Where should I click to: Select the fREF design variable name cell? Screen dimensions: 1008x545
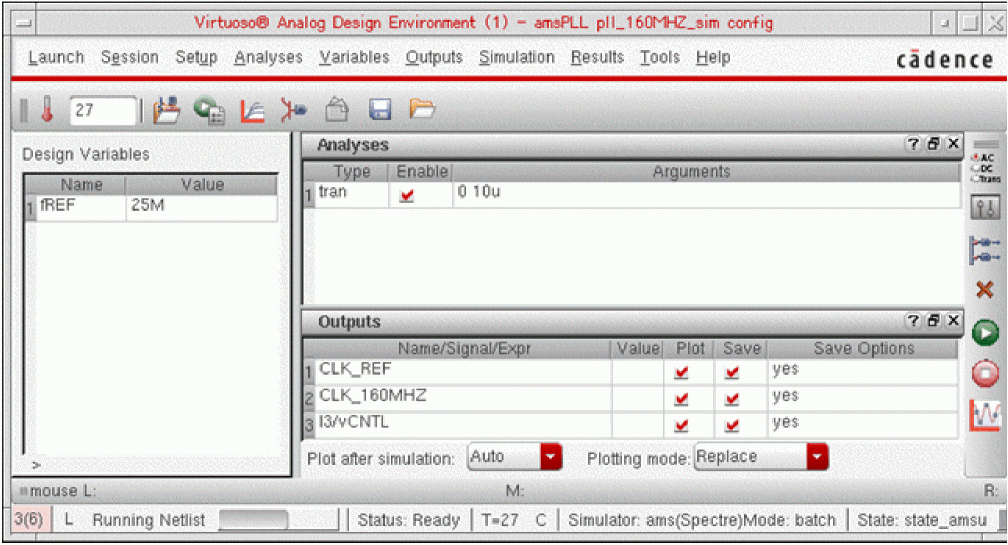[x=80, y=207]
